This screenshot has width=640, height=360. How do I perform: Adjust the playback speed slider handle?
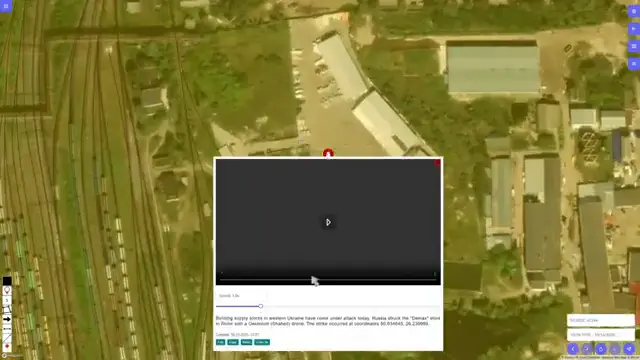click(x=260, y=306)
